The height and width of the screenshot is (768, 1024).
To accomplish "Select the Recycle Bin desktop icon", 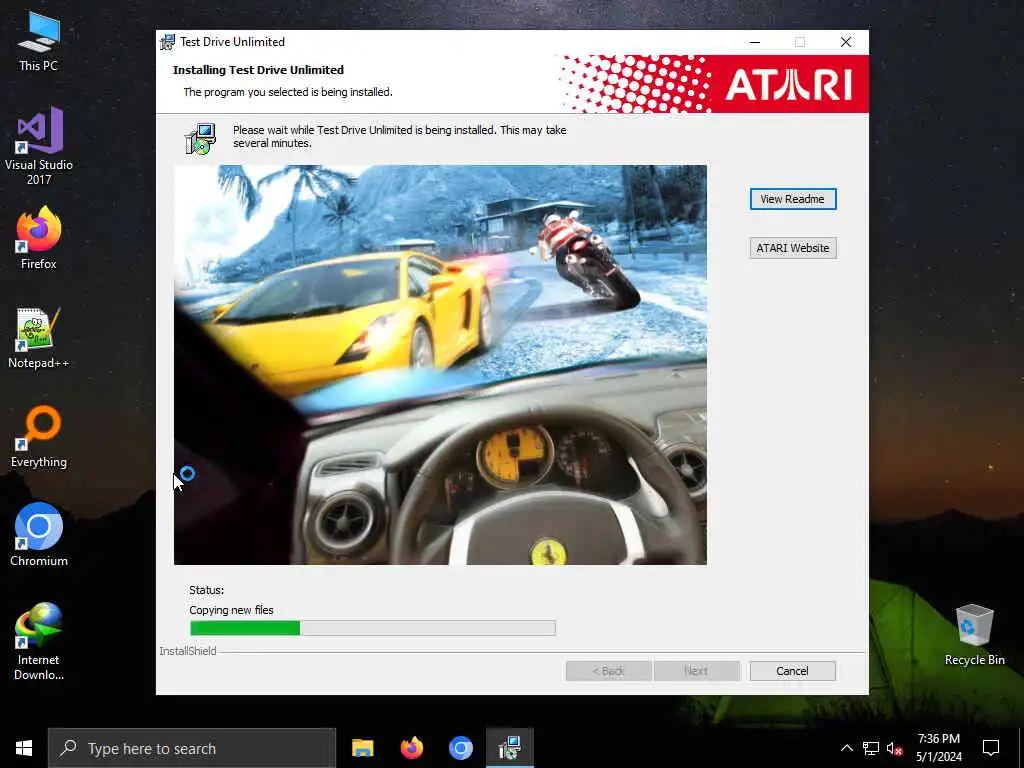I will click(x=974, y=635).
